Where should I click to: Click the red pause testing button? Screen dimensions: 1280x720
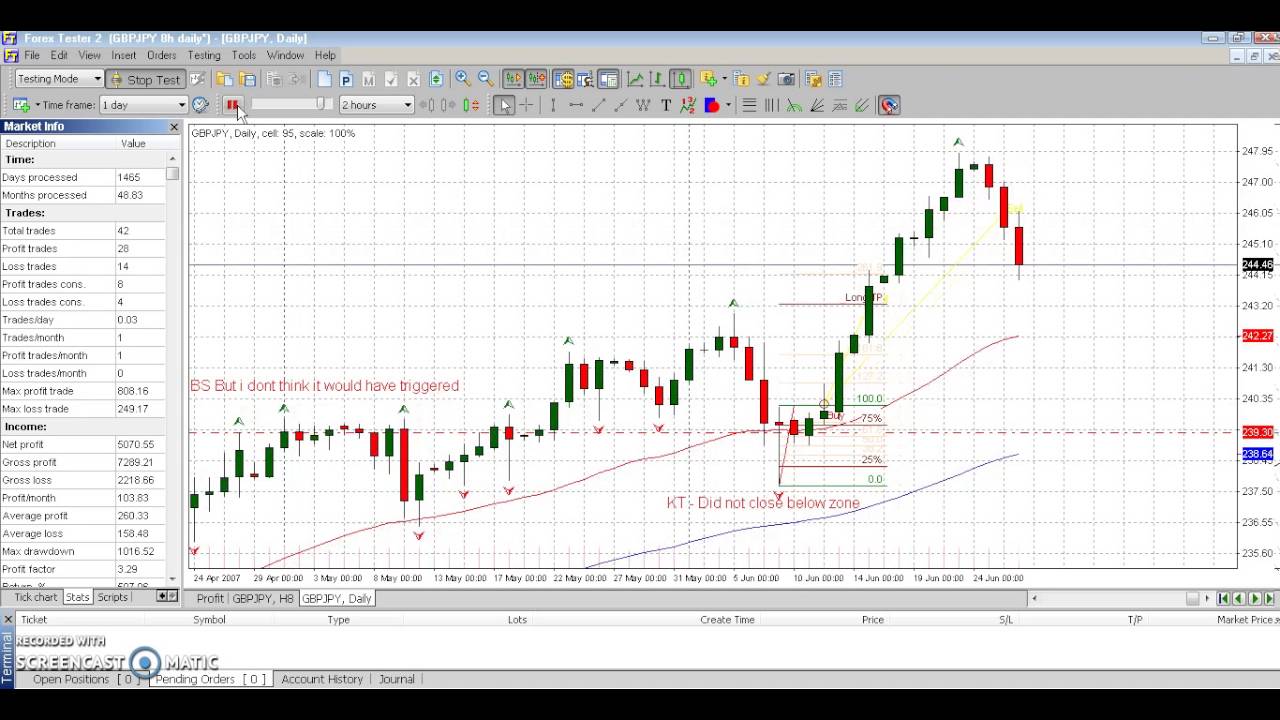232,105
